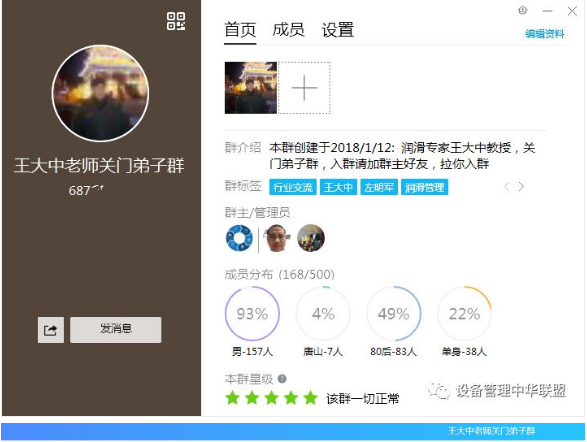
Task: Click the first green star rating icon
Action: pyautogui.click(x=232, y=398)
